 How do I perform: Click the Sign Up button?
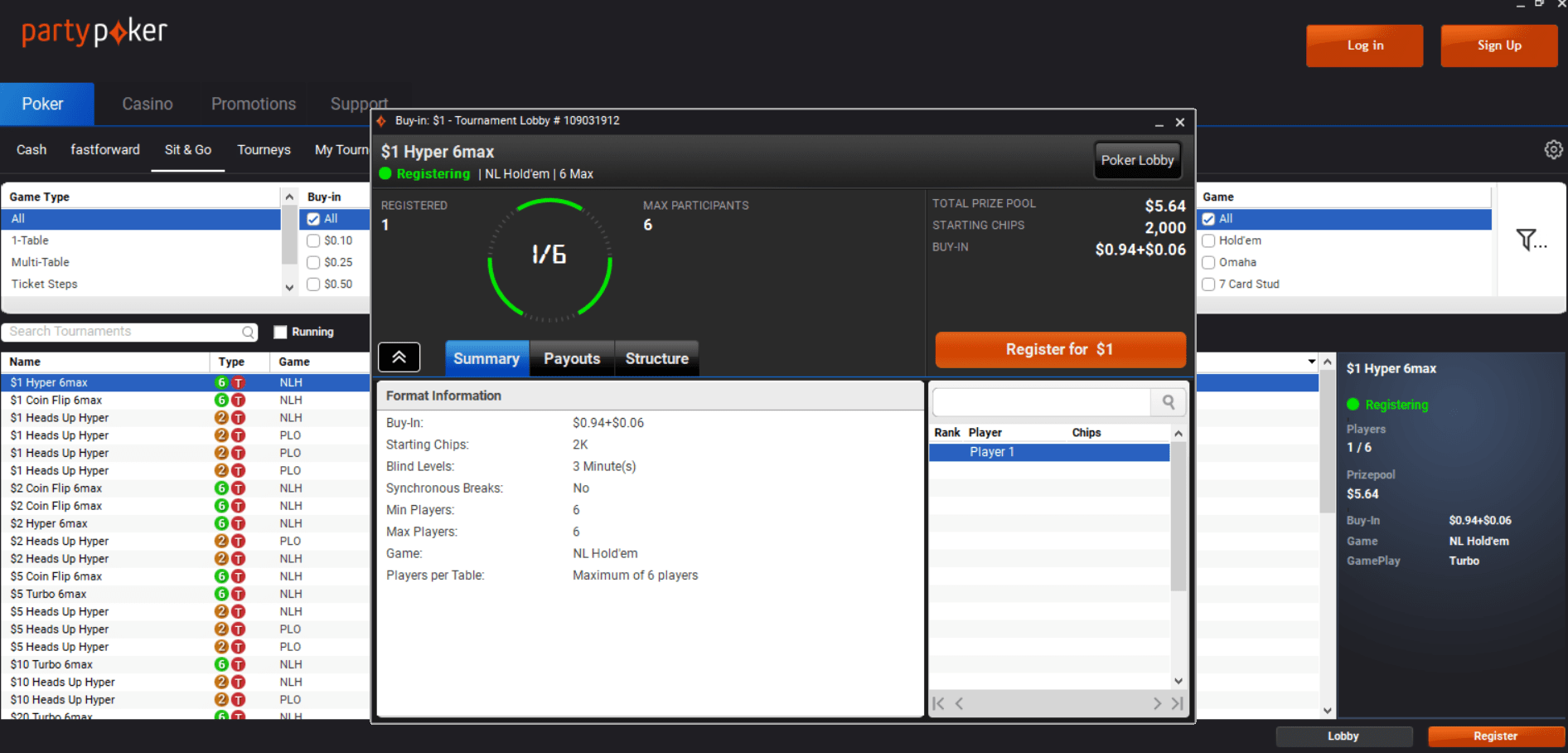click(1499, 46)
